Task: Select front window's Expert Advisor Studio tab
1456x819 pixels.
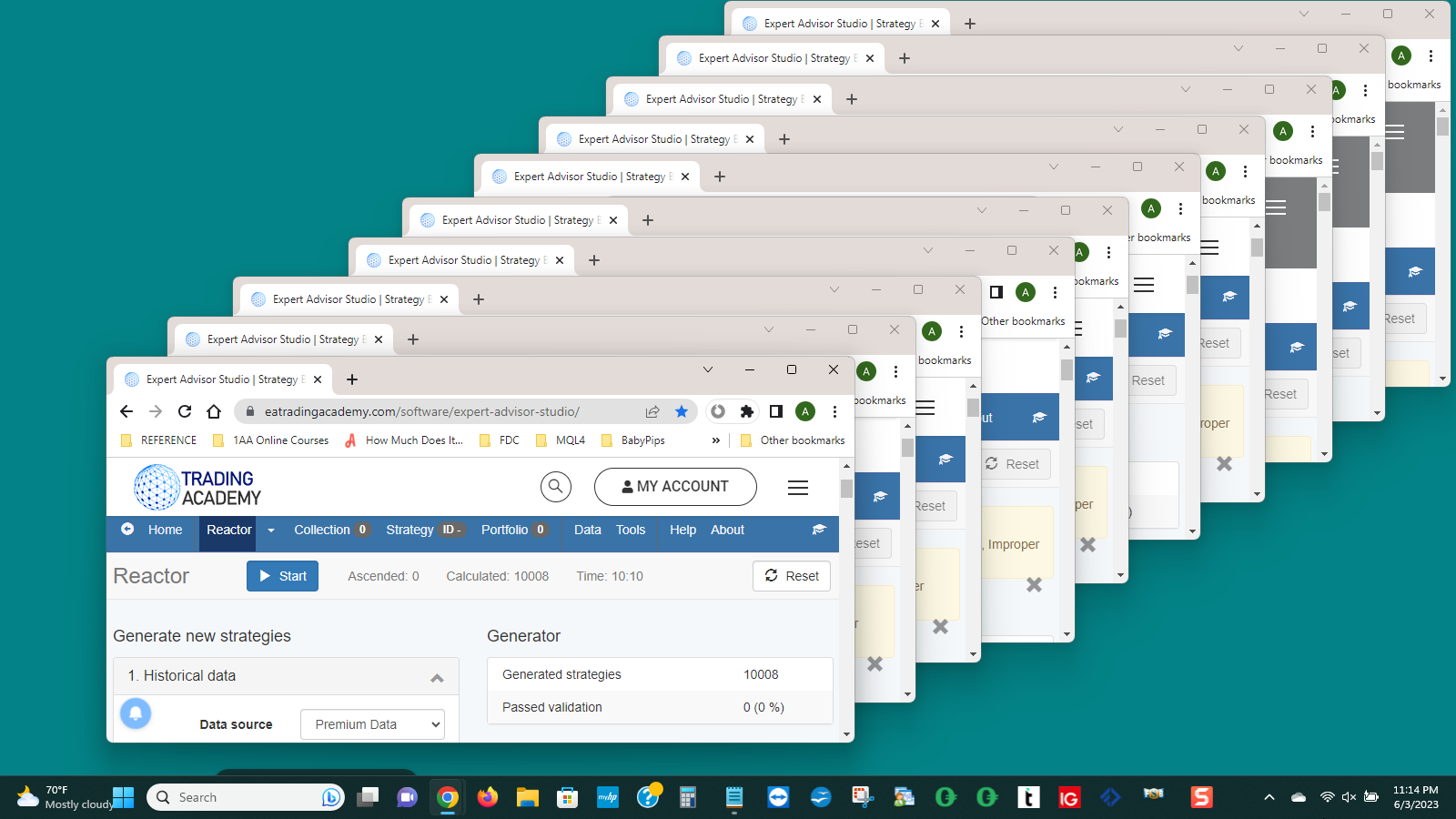Action: (223, 379)
